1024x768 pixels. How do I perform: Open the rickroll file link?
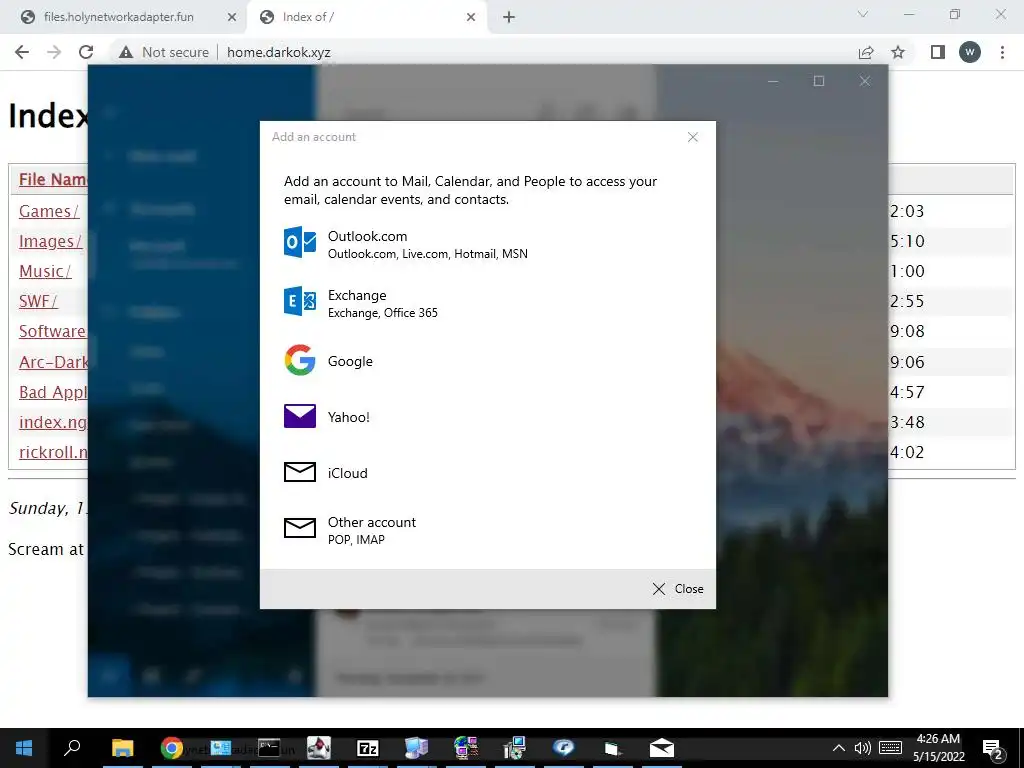pyautogui.click(x=53, y=452)
